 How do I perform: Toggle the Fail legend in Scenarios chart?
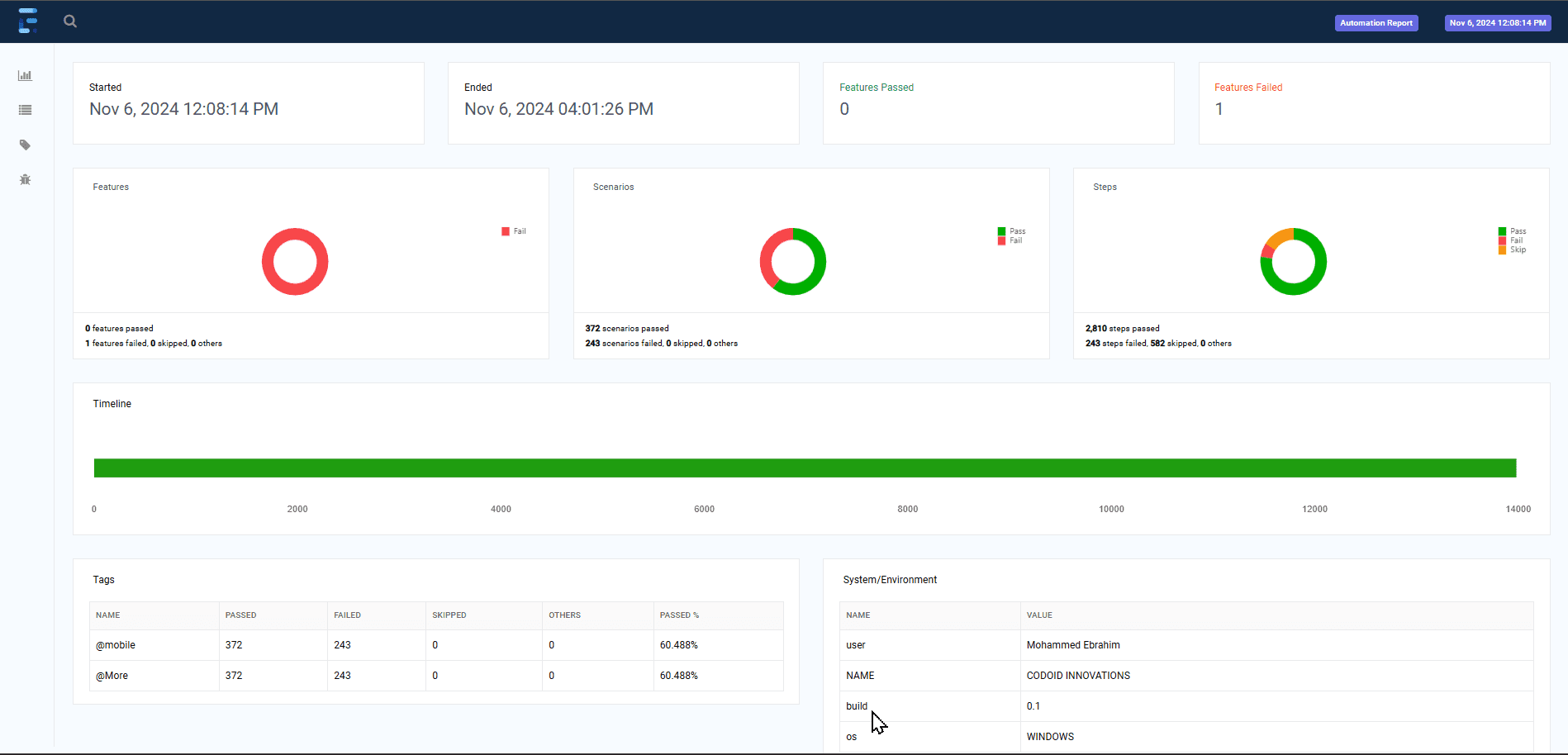(x=1002, y=240)
